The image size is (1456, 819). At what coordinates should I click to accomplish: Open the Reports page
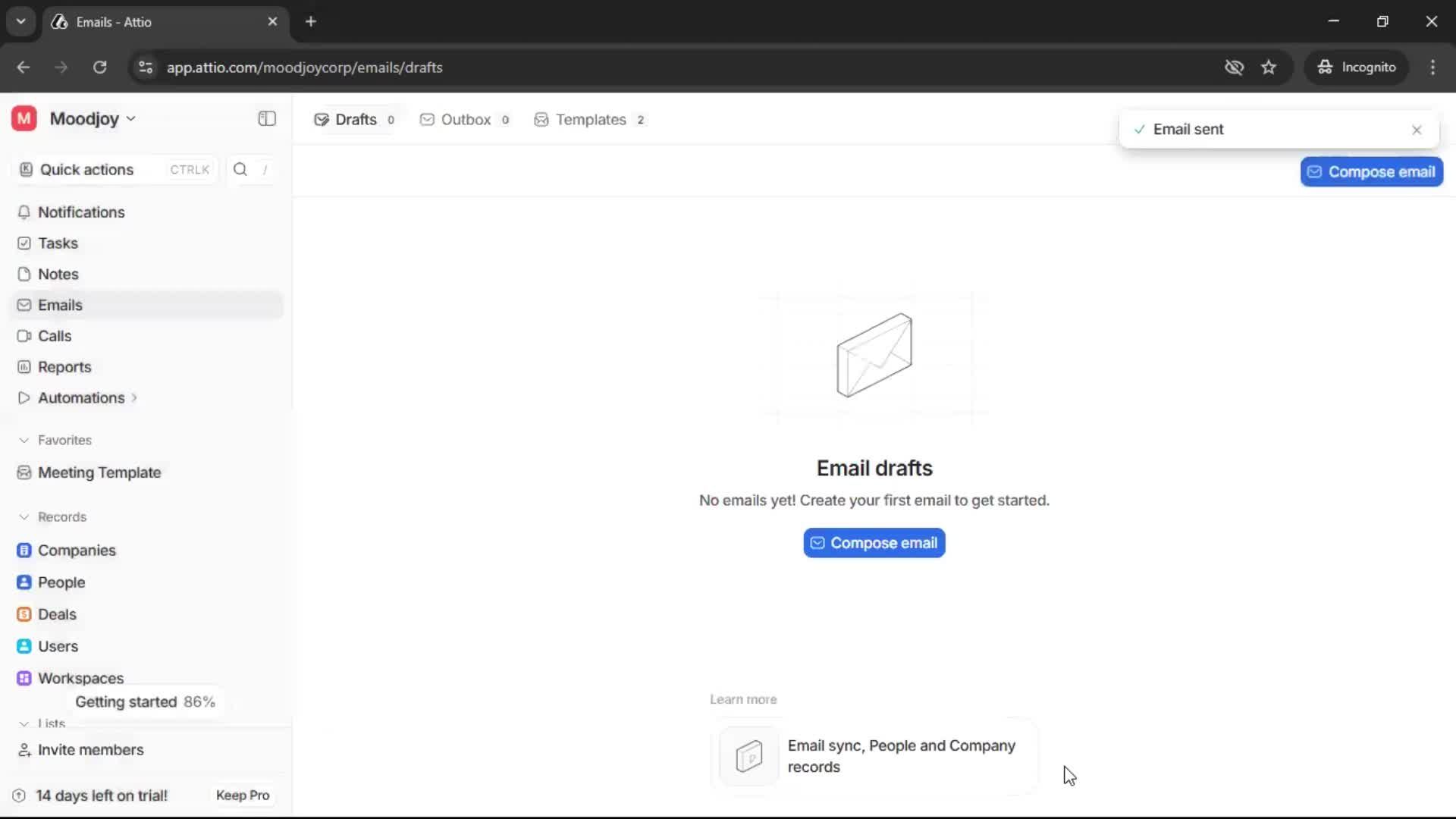point(64,367)
